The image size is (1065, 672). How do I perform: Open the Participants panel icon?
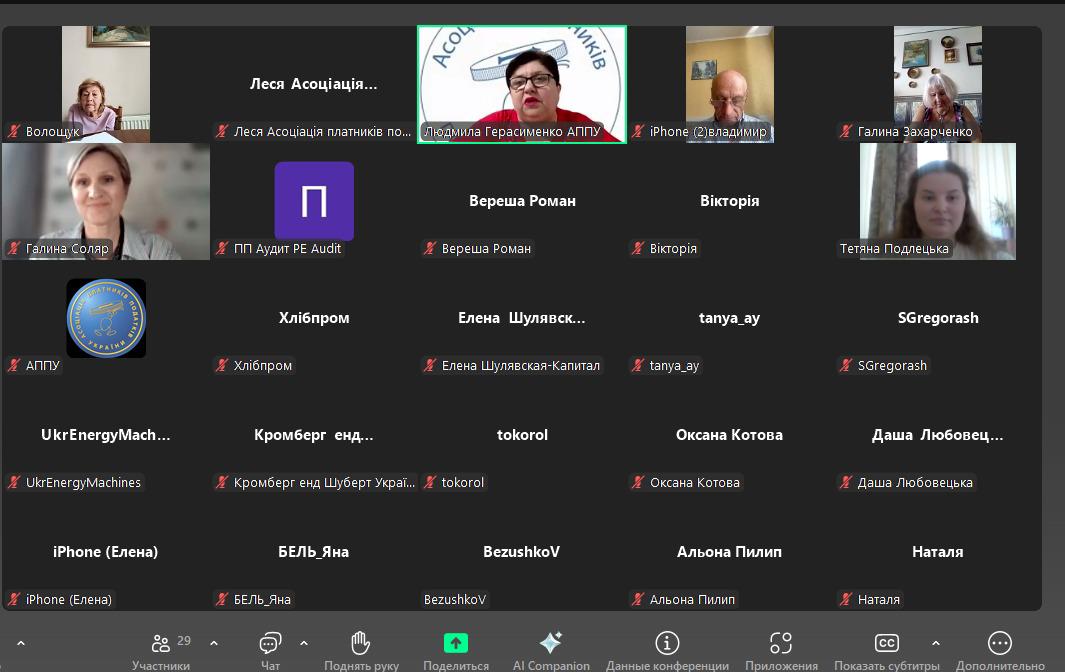click(x=161, y=643)
